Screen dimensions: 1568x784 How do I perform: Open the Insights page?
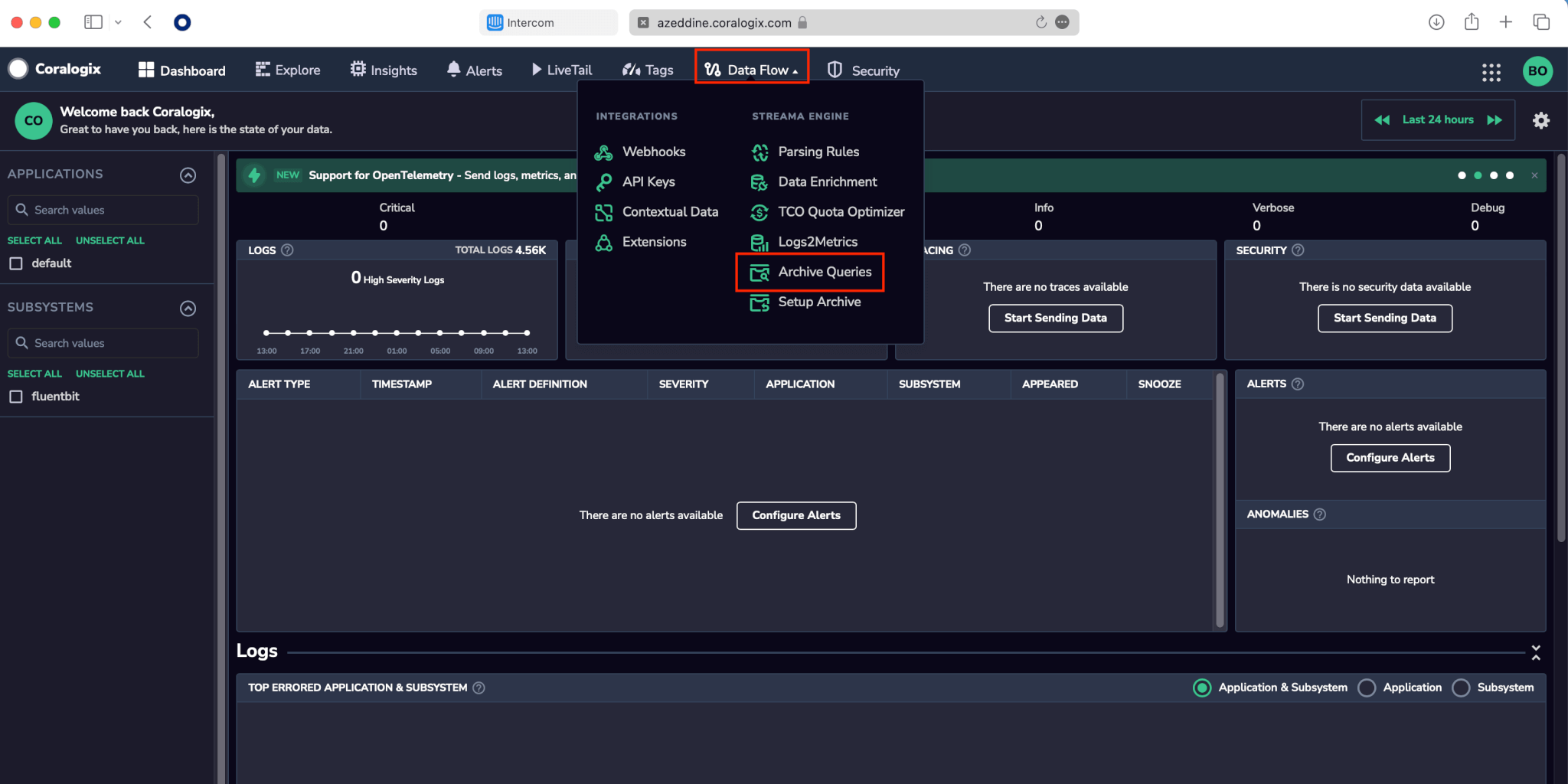[384, 70]
